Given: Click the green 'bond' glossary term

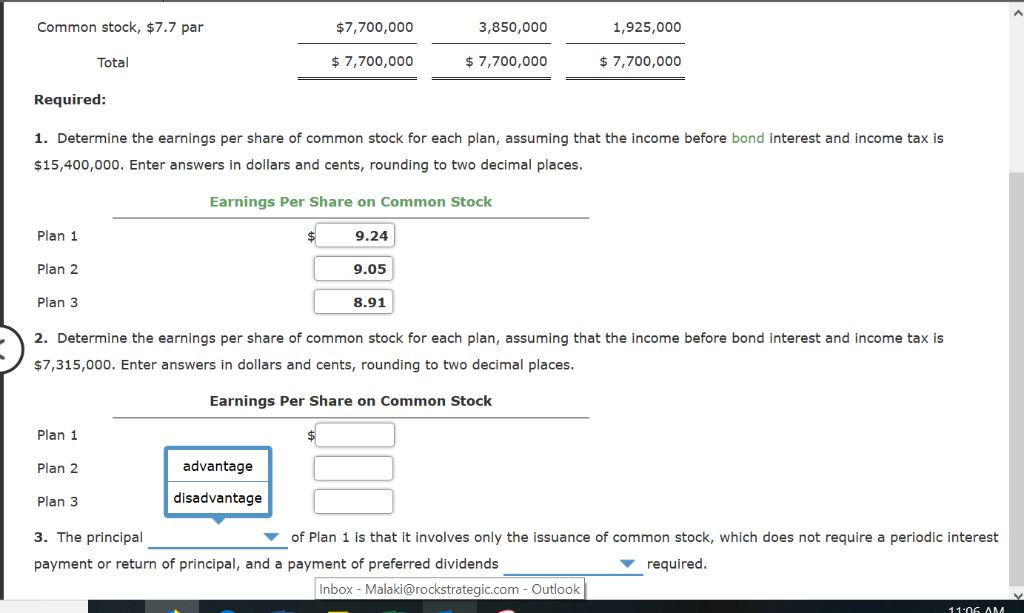Looking at the screenshot, I should pyautogui.click(x=748, y=138).
